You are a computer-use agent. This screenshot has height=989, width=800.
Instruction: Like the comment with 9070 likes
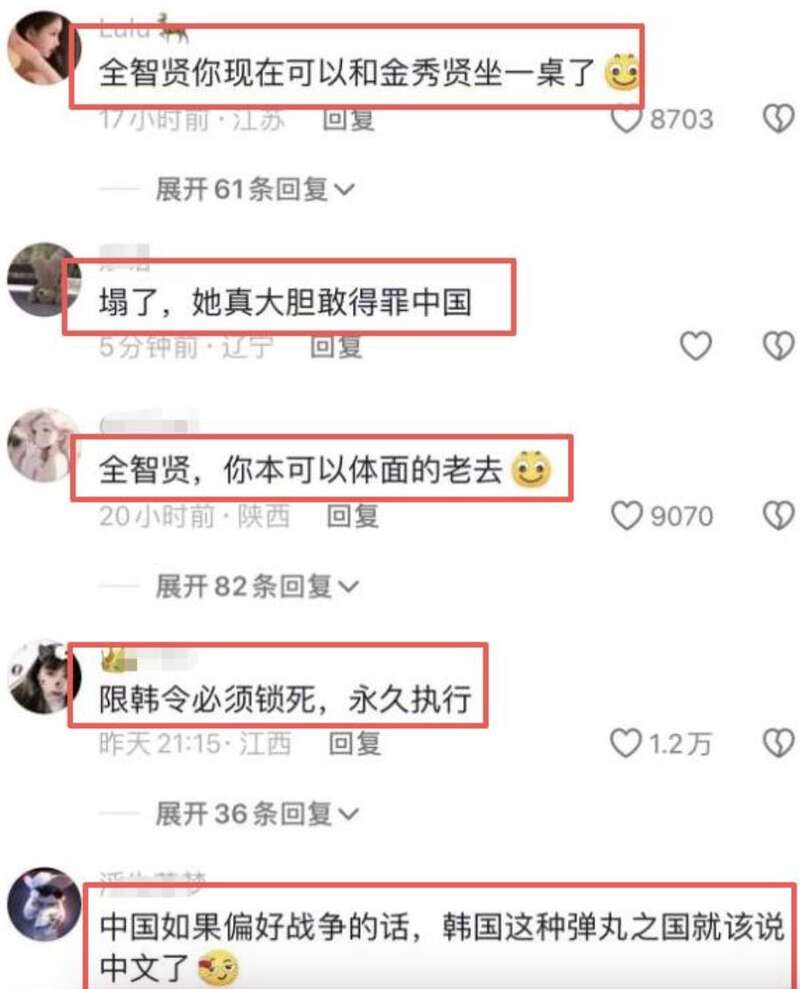pyautogui.click(x=626, y=516)
